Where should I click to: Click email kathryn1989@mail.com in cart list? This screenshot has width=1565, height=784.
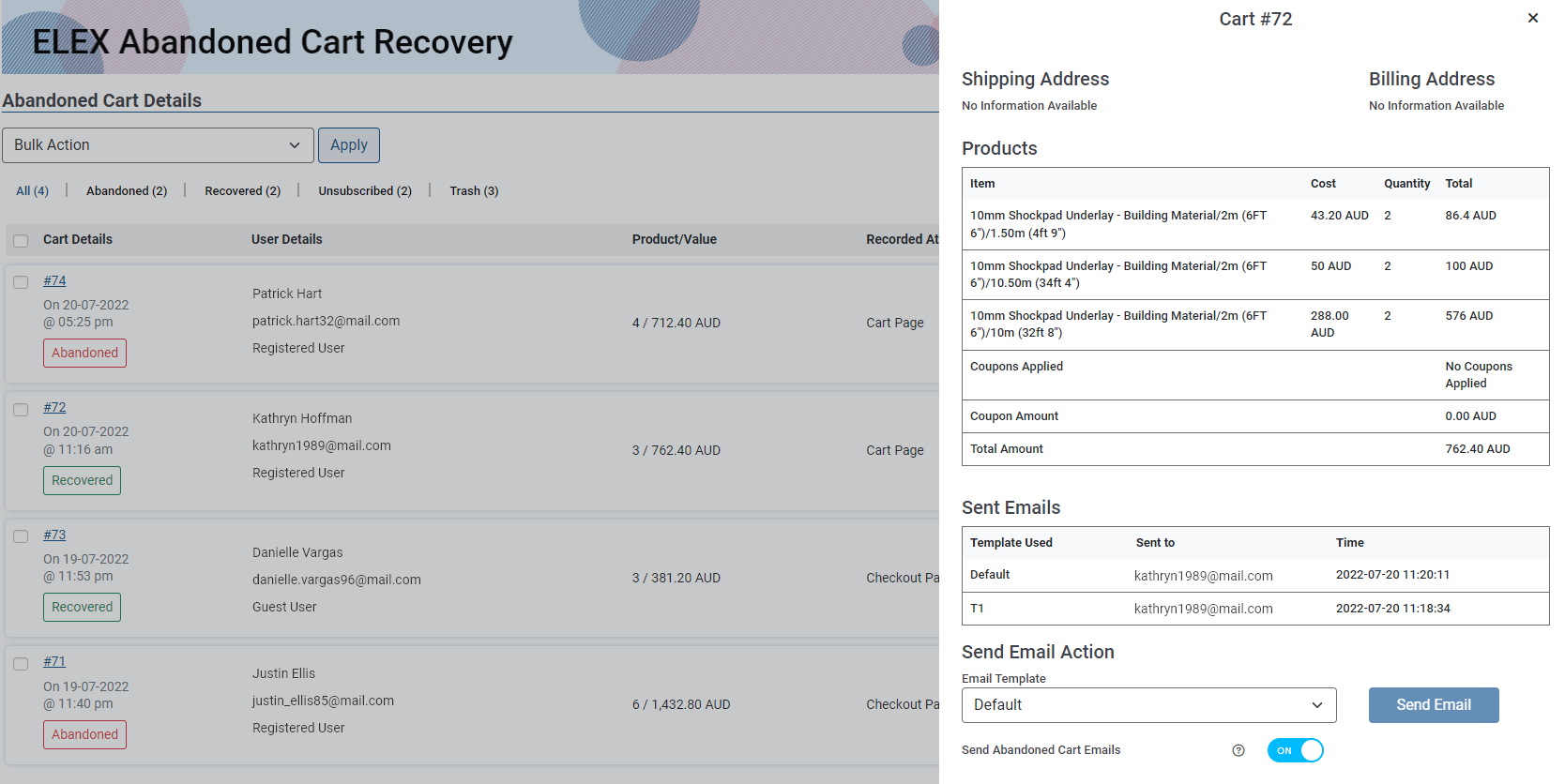322,445
